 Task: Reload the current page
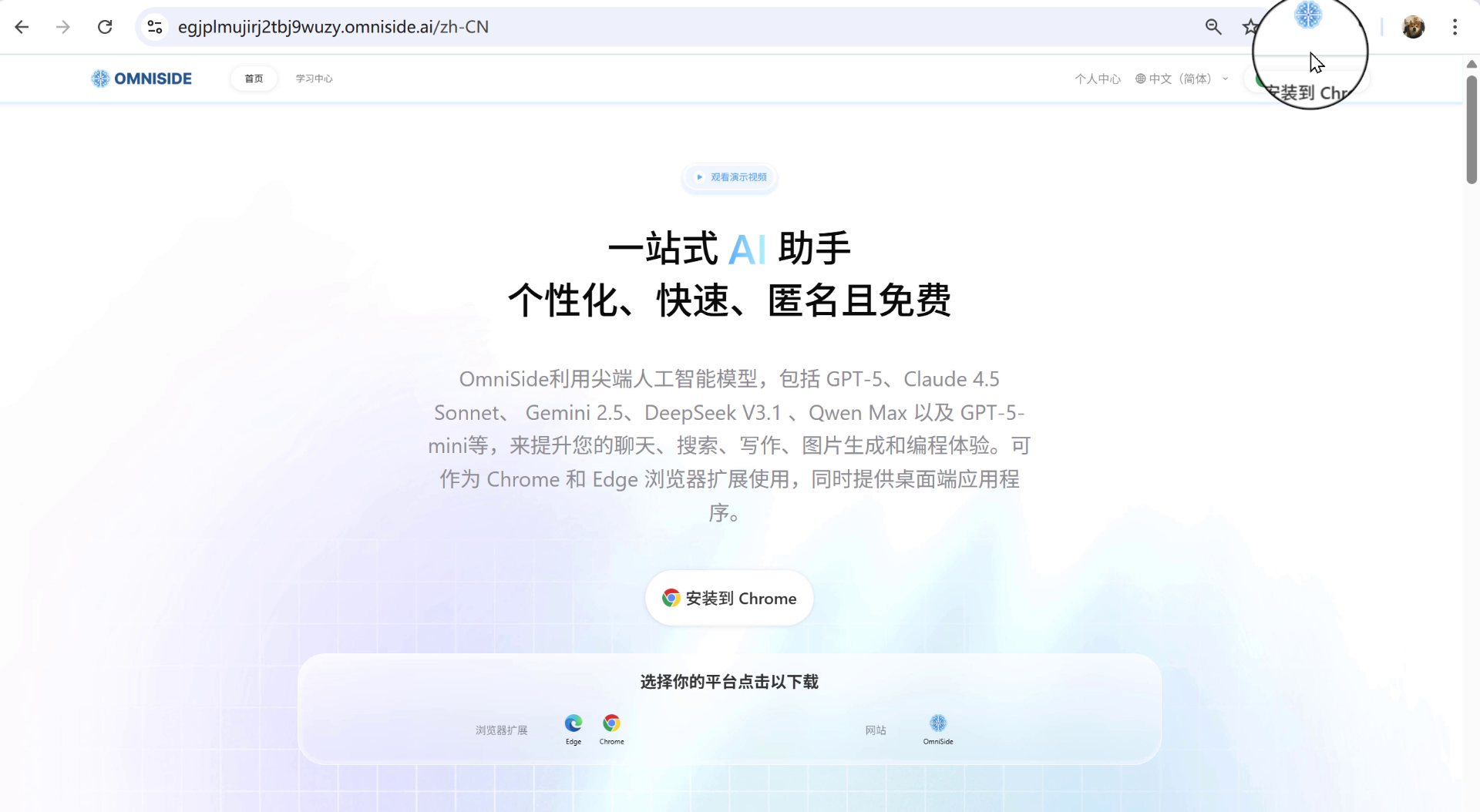coord(105,27)
